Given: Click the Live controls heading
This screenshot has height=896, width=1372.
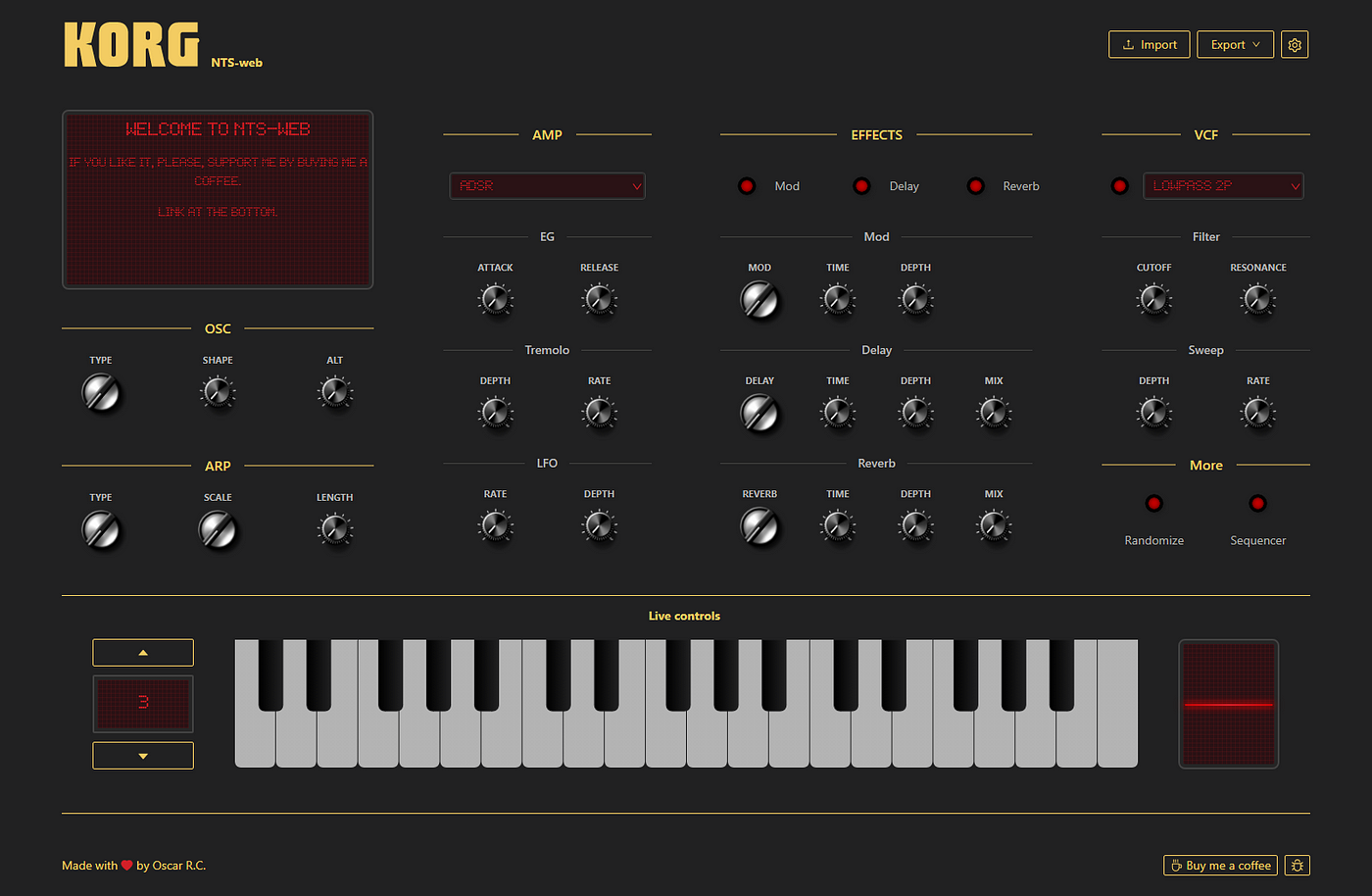Looking at the screenshot, I should (x=684, y=617).
